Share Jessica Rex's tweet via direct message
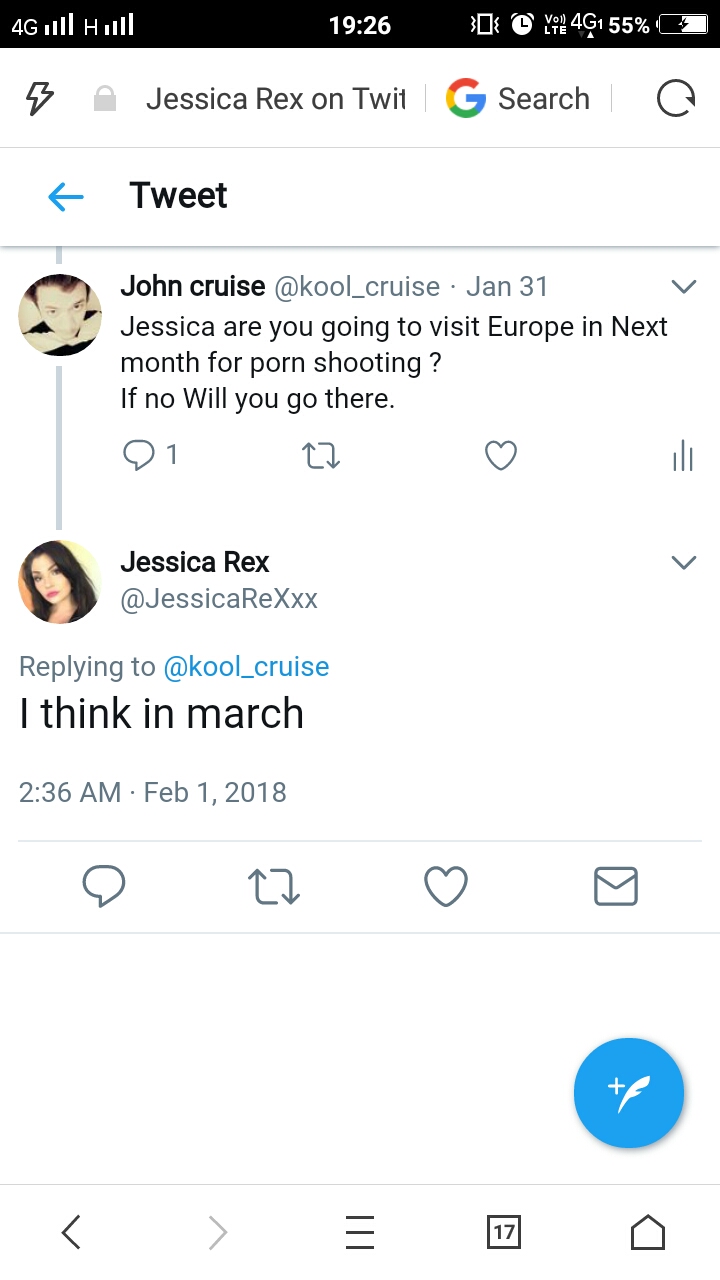The width and height of the screenshot is (720, 1280). (615, 886)
